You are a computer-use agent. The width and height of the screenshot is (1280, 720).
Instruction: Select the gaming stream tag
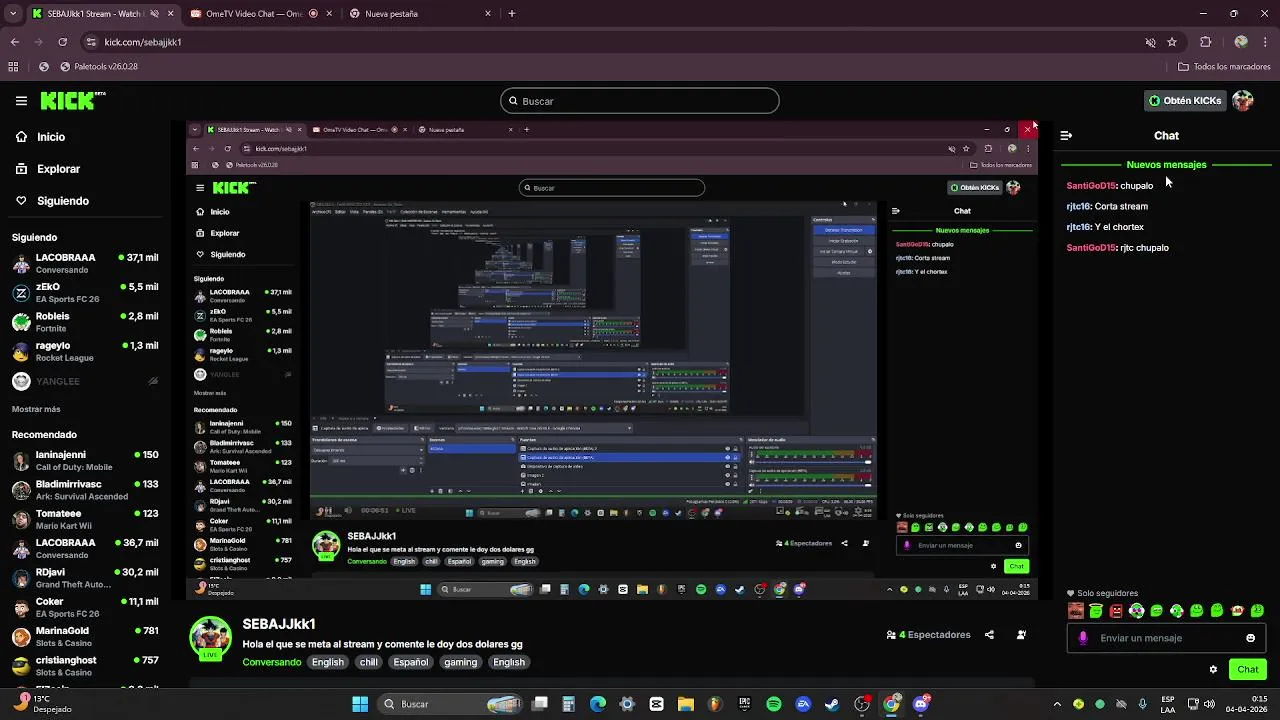click(461, 662)
